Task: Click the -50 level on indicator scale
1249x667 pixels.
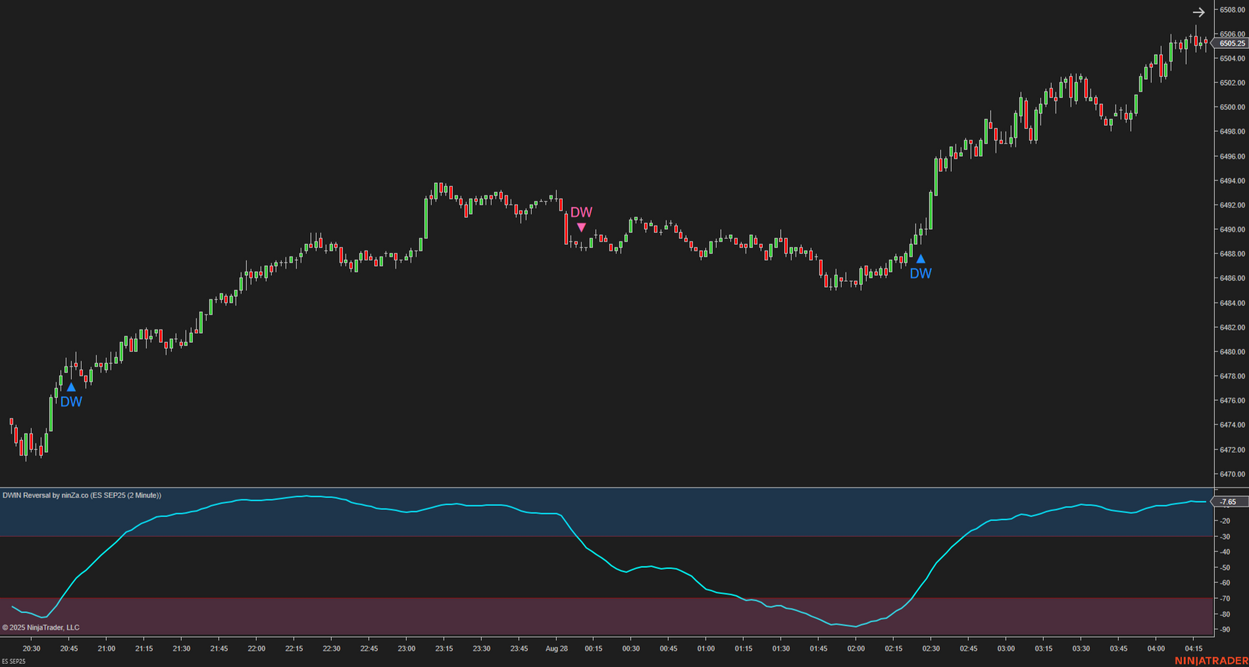Action: click(x=1224, y=568)
